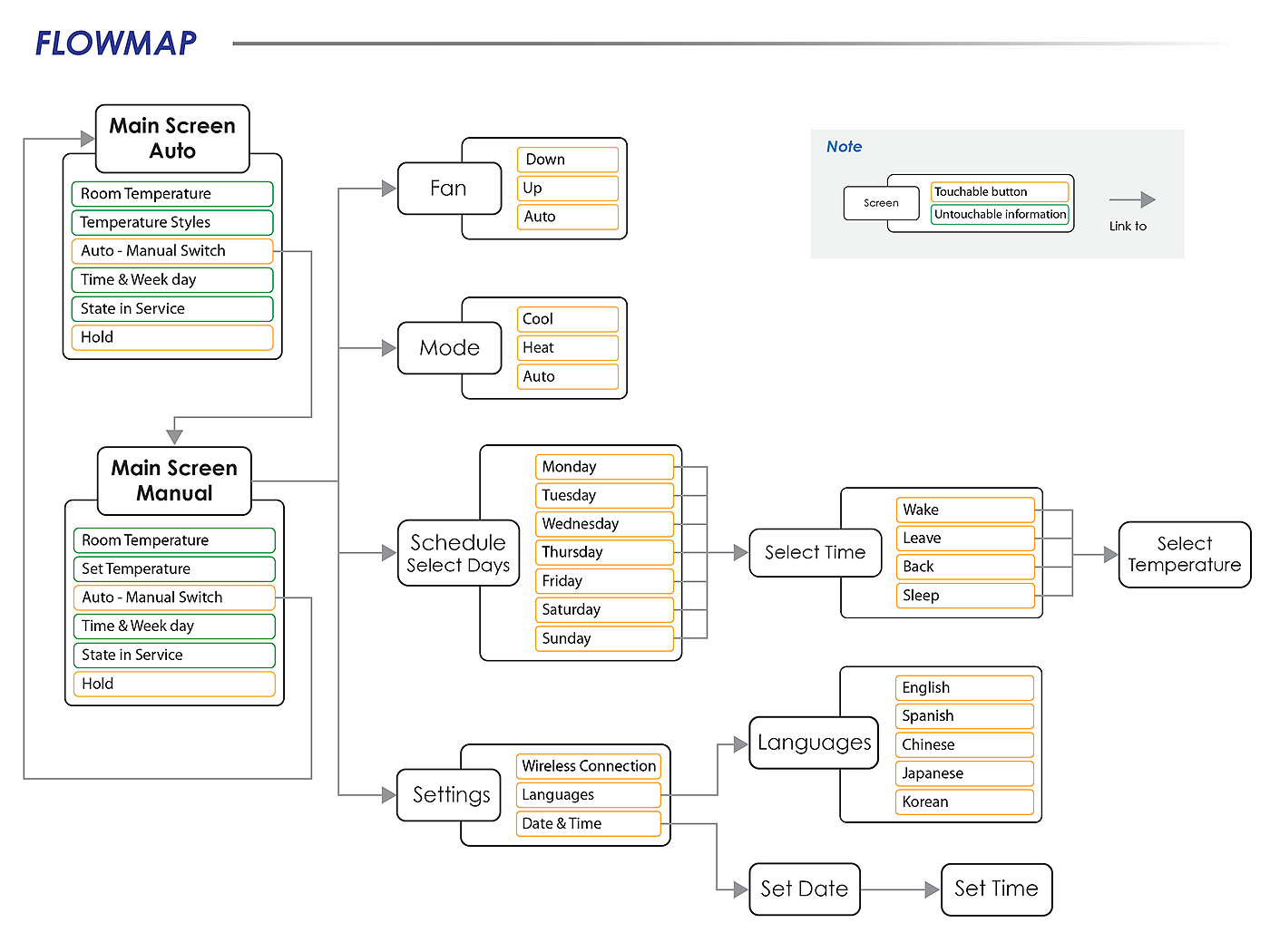The width and height of the screenshot is (1270, 952).
Task: Choose the Wake time option
Action: click(966, 510)
